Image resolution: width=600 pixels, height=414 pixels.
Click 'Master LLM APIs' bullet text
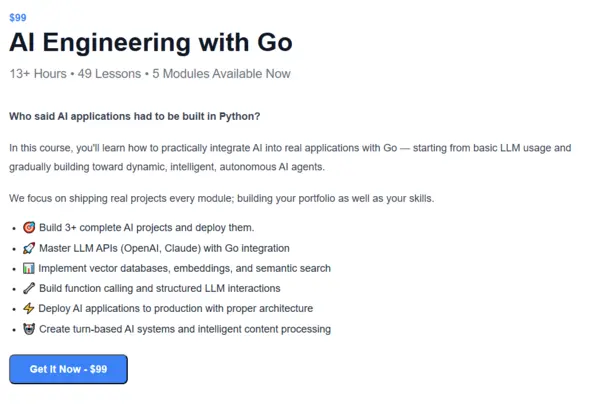click(164, 248)
